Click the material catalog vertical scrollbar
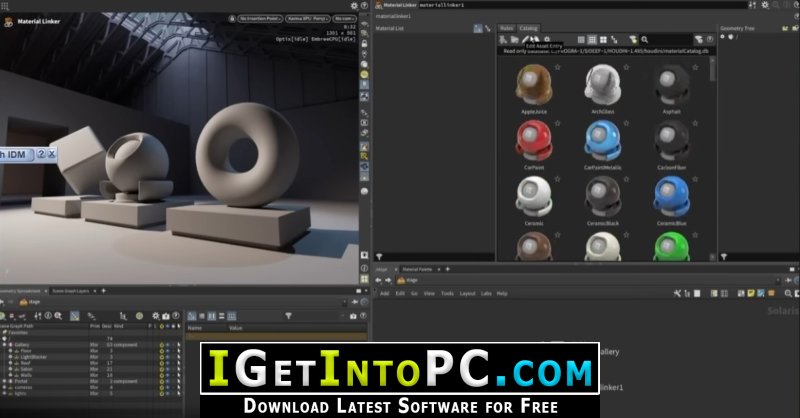 pos(713,158)
